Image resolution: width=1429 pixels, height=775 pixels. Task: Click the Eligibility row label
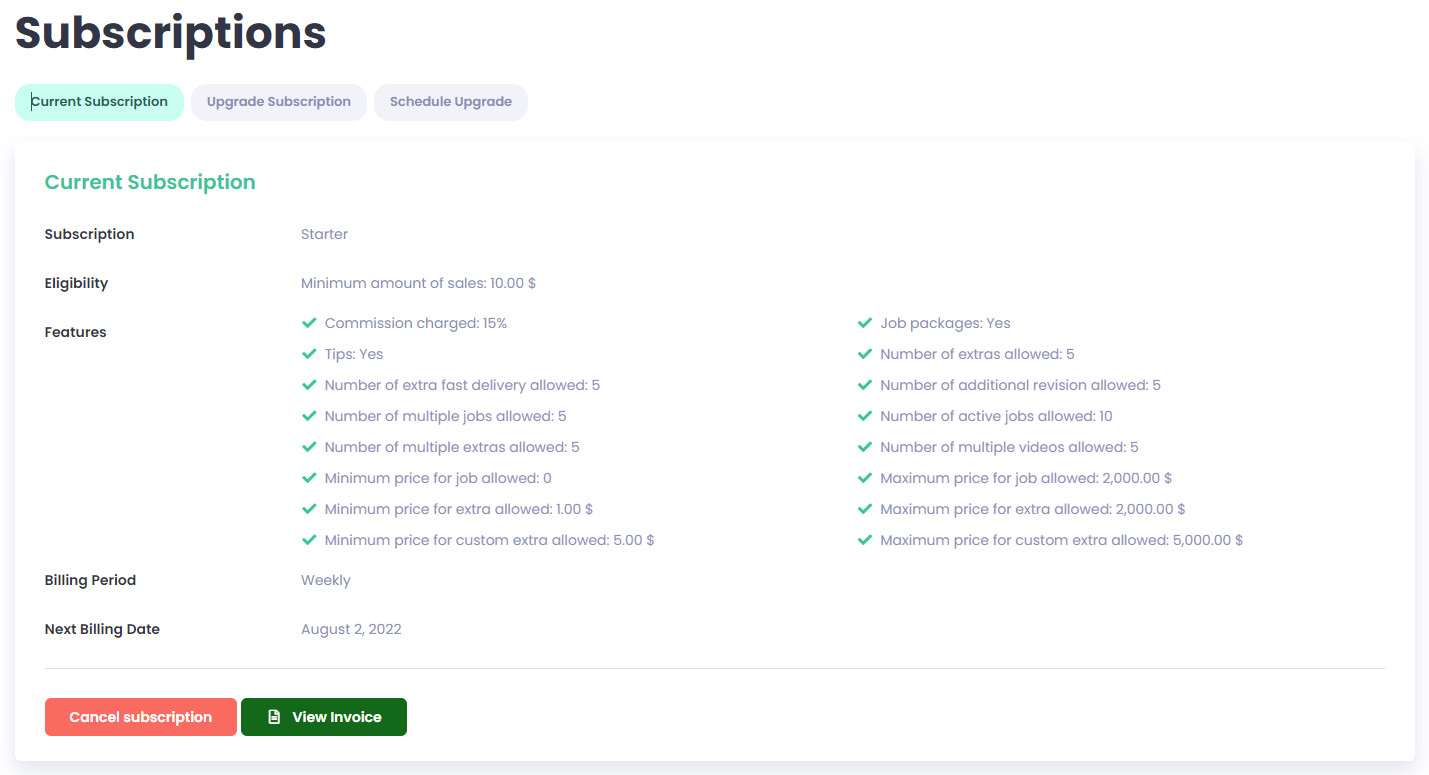[76, 283]
